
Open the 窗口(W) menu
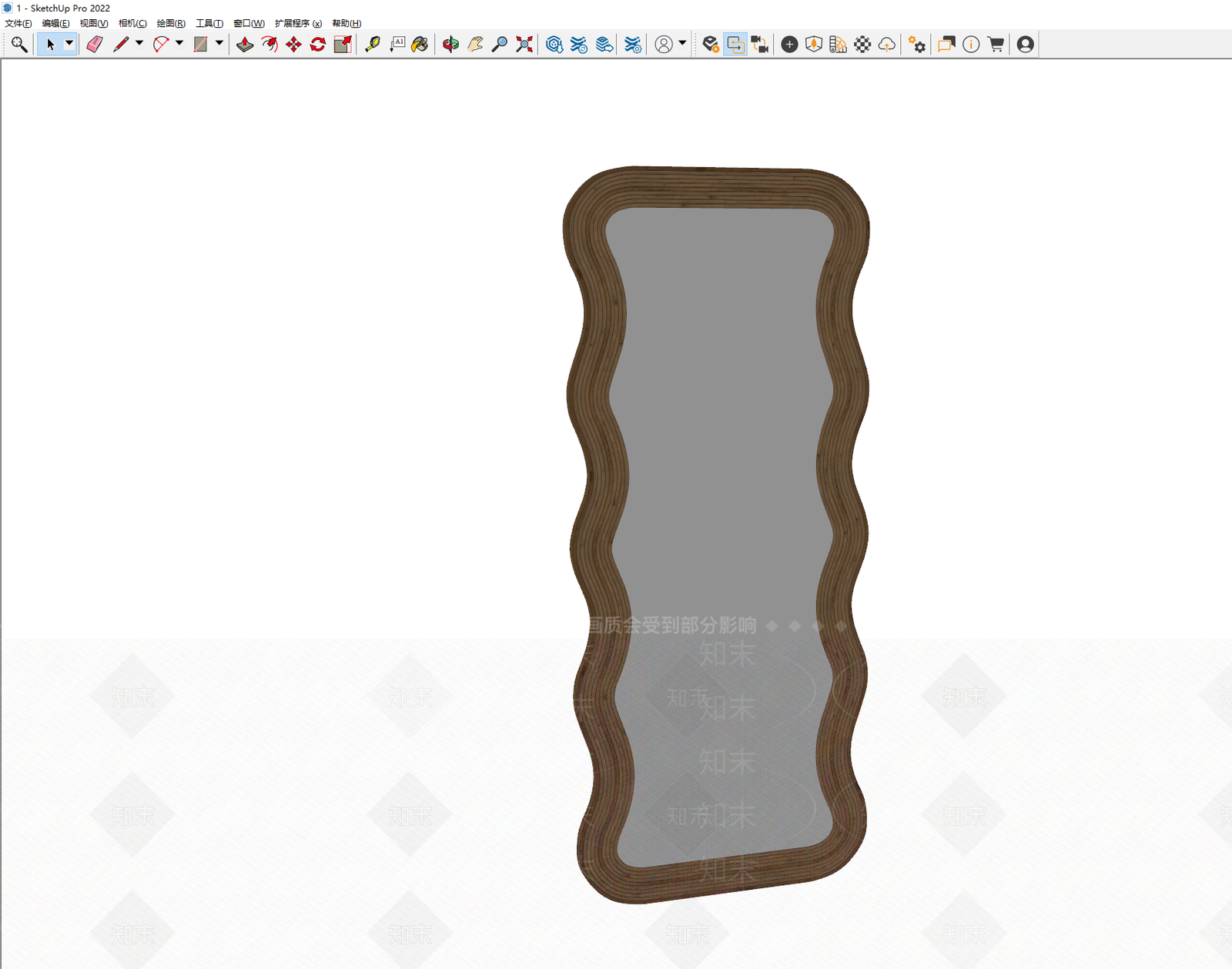click(x=249, y=23)
